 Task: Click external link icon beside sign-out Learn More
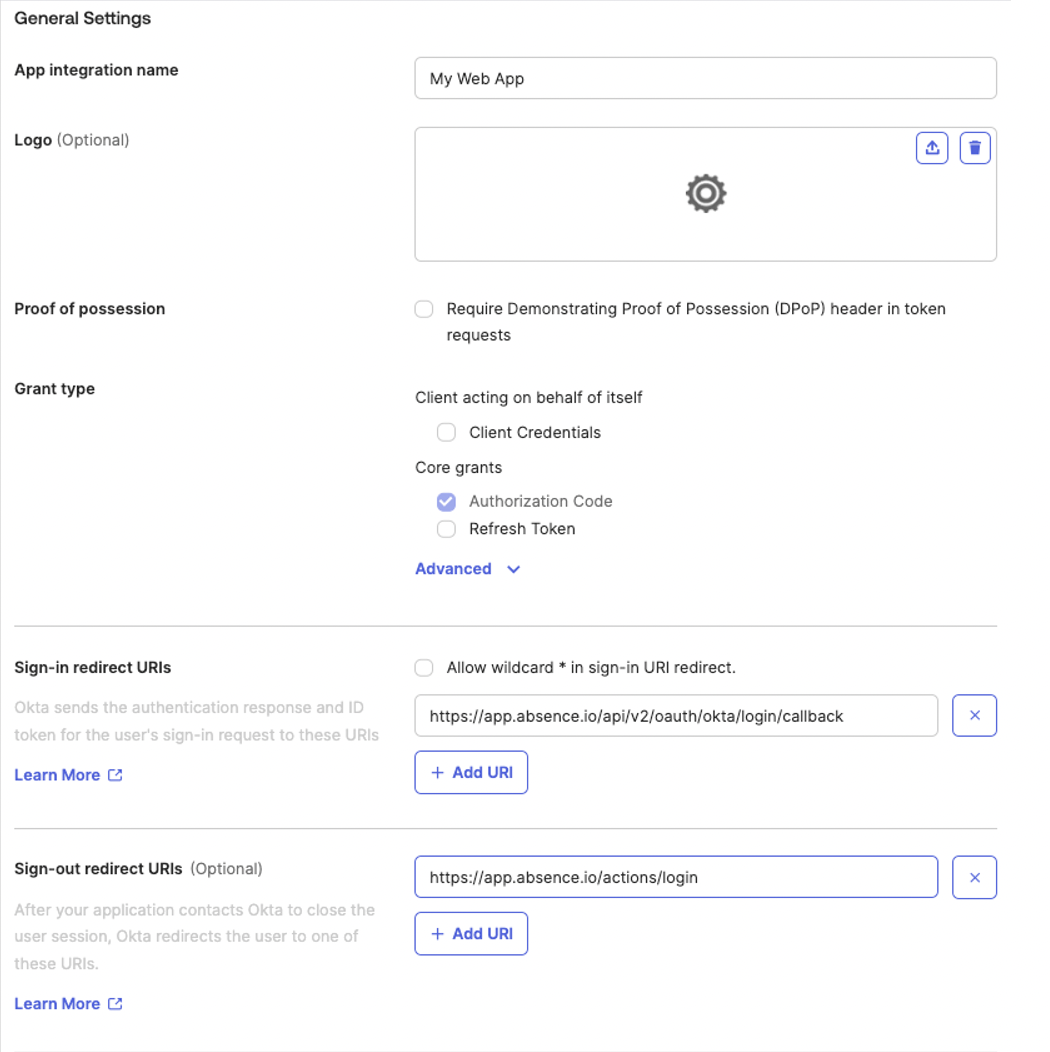(x=115, y=1004)
